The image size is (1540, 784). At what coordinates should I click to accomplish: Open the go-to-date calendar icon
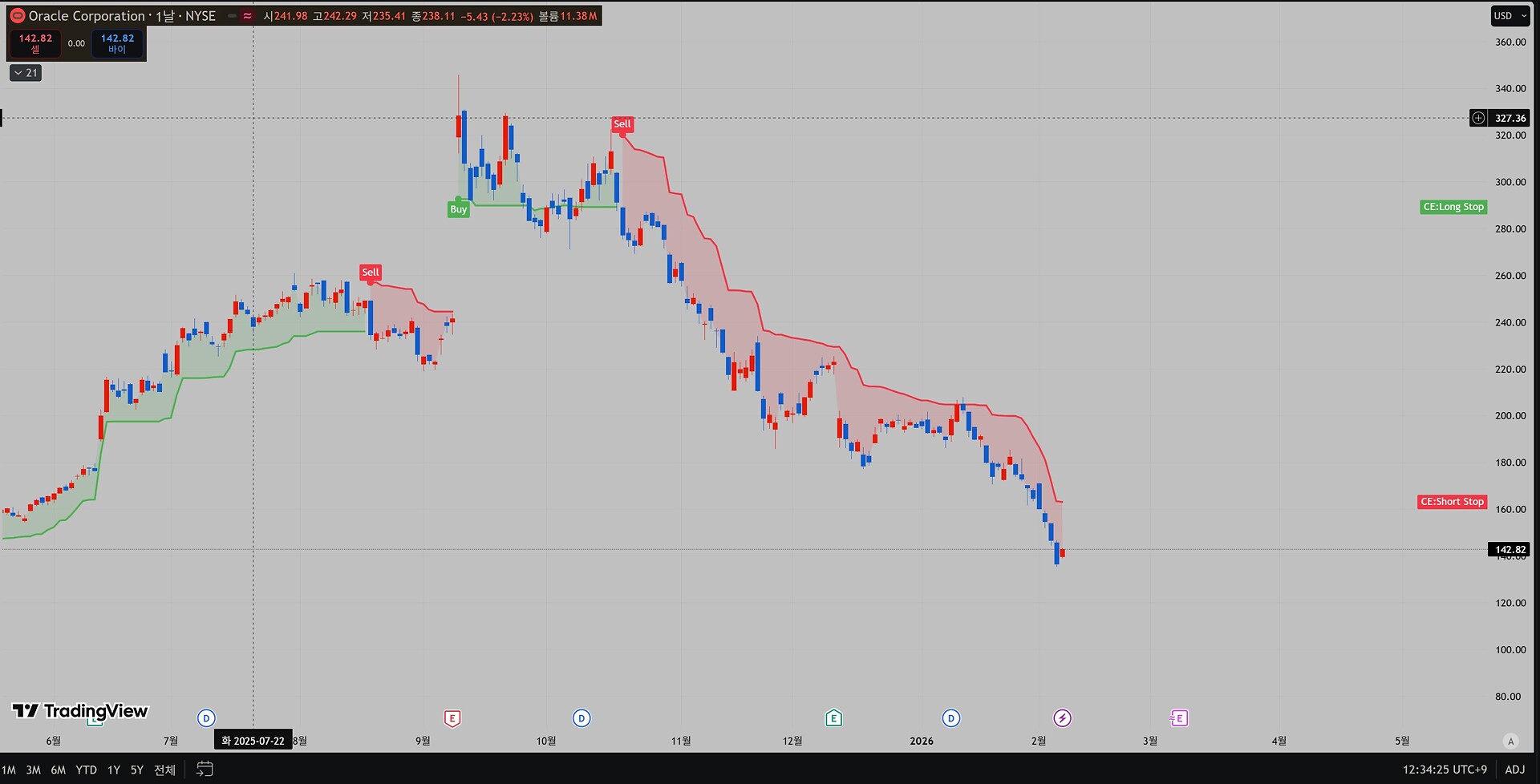click(x=205, y=770)
